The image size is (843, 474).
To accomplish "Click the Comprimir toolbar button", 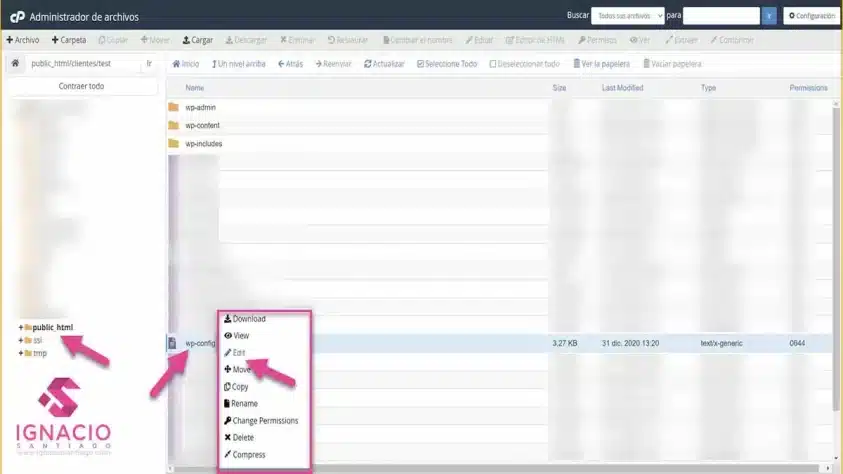I will point(732,40).
